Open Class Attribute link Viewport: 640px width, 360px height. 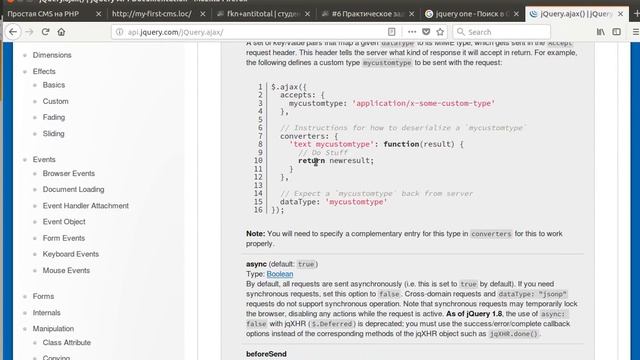click(67, 342)
